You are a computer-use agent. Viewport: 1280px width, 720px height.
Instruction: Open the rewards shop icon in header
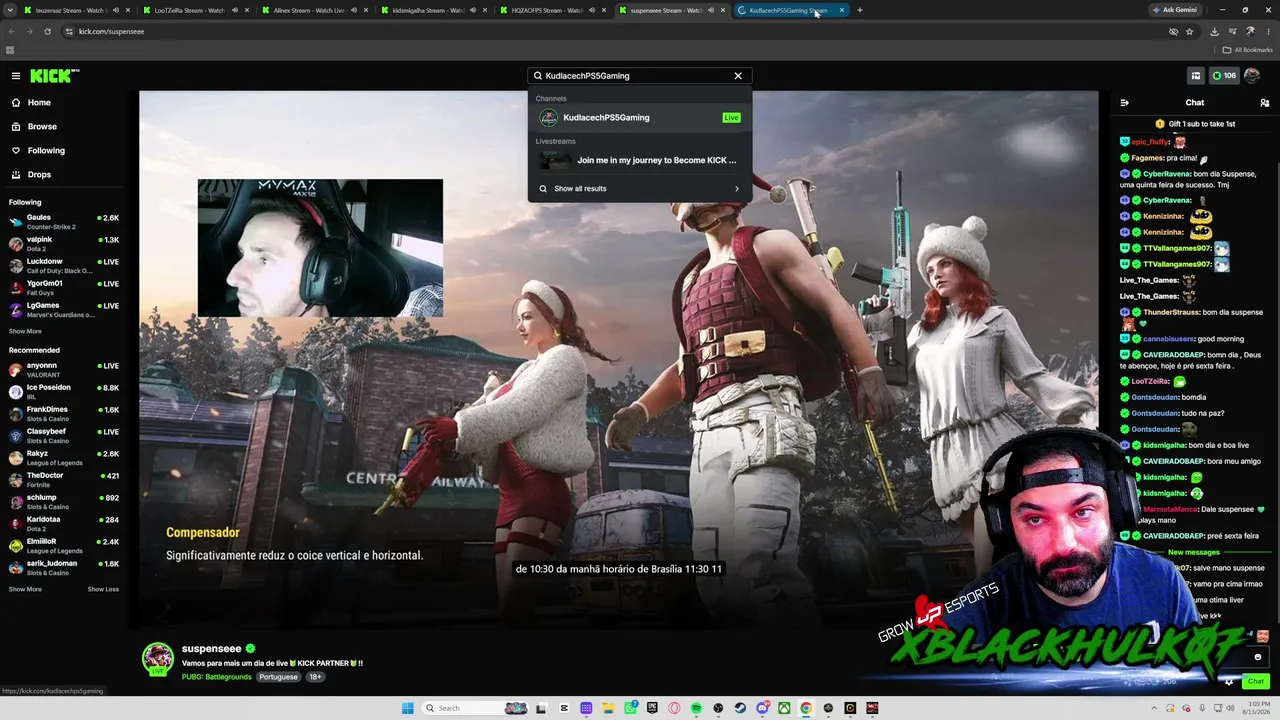(x=1195, y=76)
